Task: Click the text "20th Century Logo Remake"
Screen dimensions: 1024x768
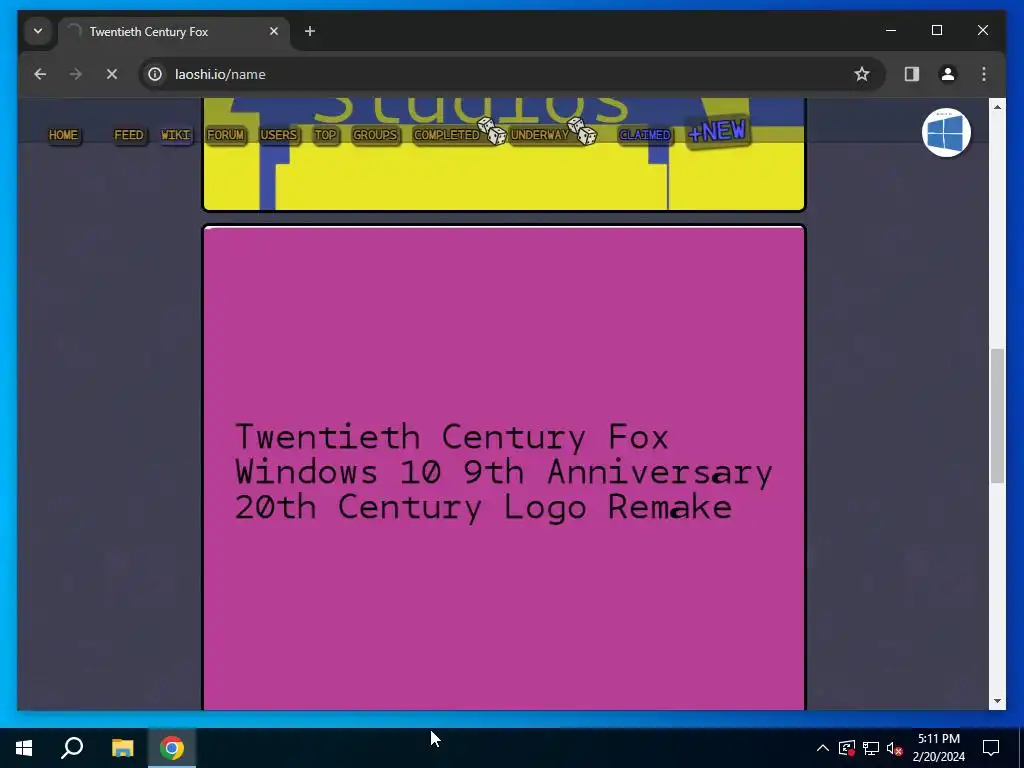Action: pos(483,507)
